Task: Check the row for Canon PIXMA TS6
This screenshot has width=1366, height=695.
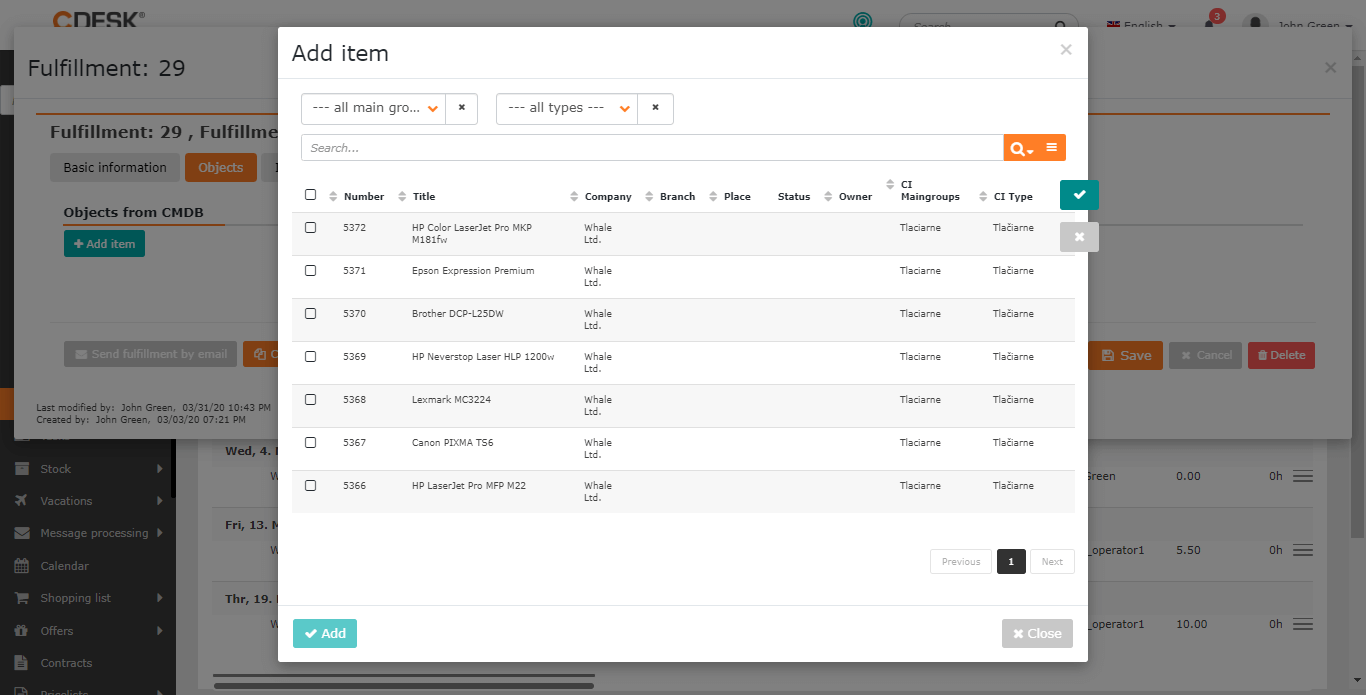Action: (x=310, y=443)
